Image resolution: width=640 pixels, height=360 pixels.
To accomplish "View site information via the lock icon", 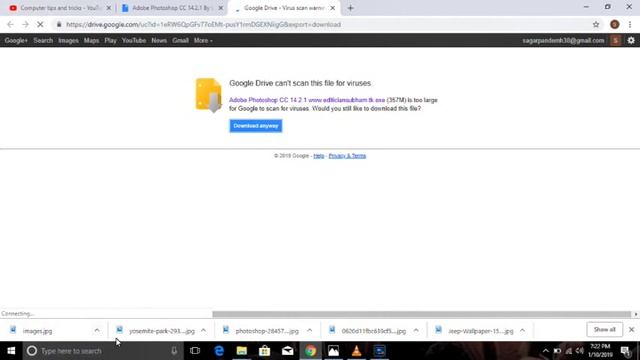I will (x=59, y=24).
